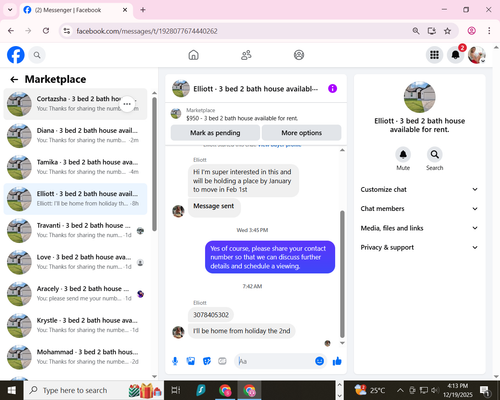Open the browser zoom magnifier icon
Image resolution: width=500 pixels, height=400 pixels.
pyautogui.click(x=416, y=31)
